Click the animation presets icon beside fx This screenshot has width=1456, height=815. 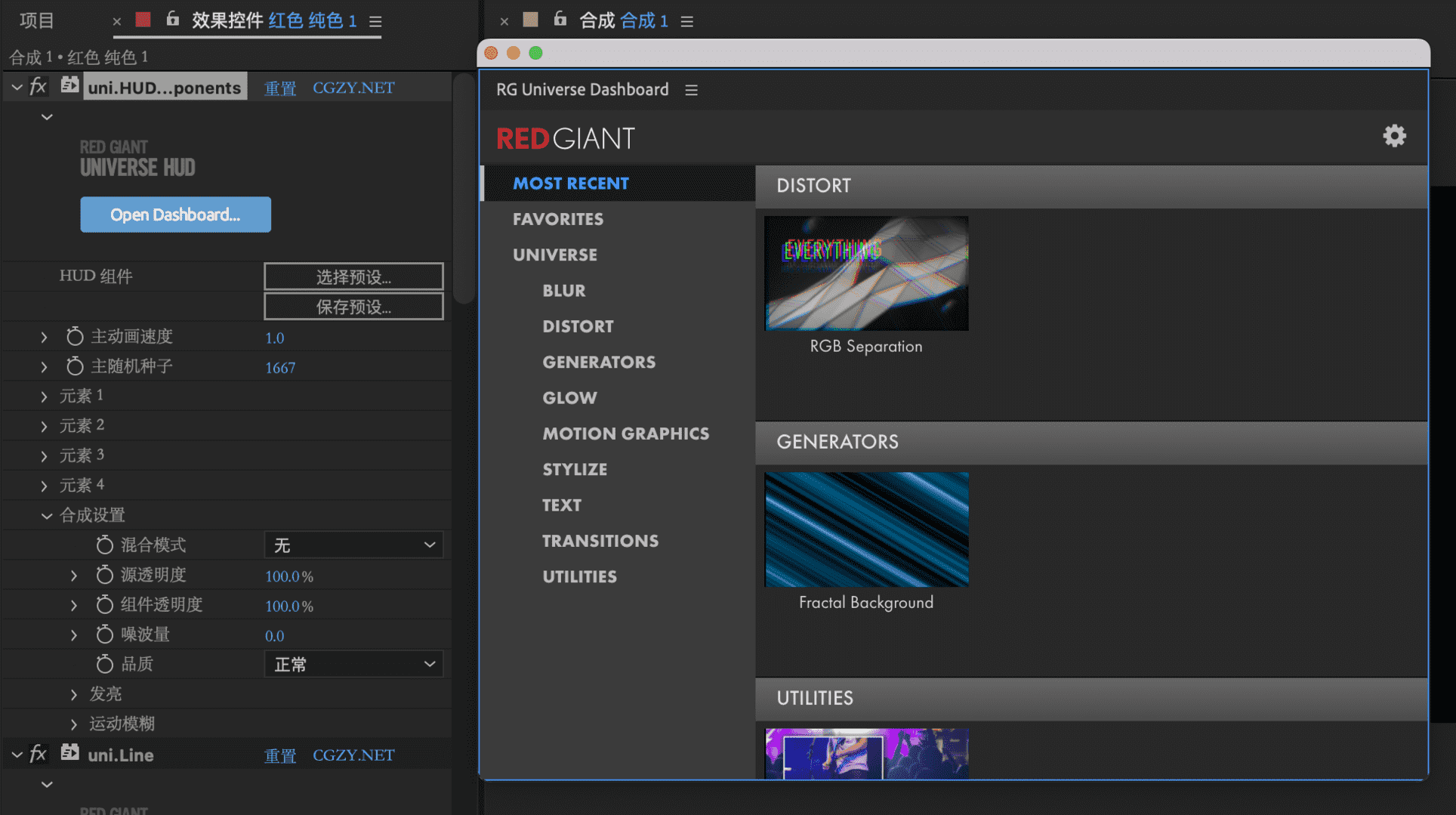click(69, 85)
